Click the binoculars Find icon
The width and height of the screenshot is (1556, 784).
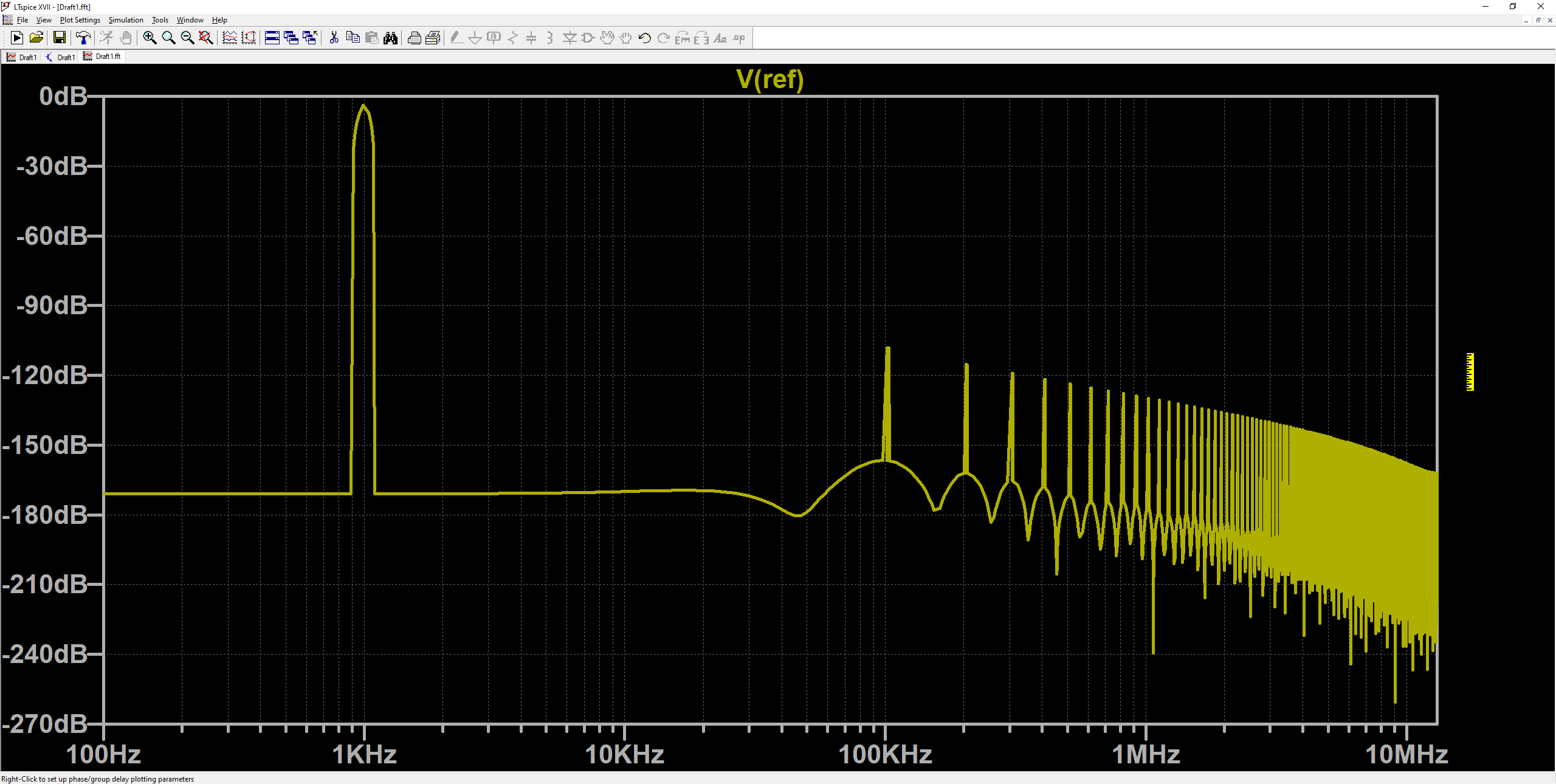click(x=390, y=38)
